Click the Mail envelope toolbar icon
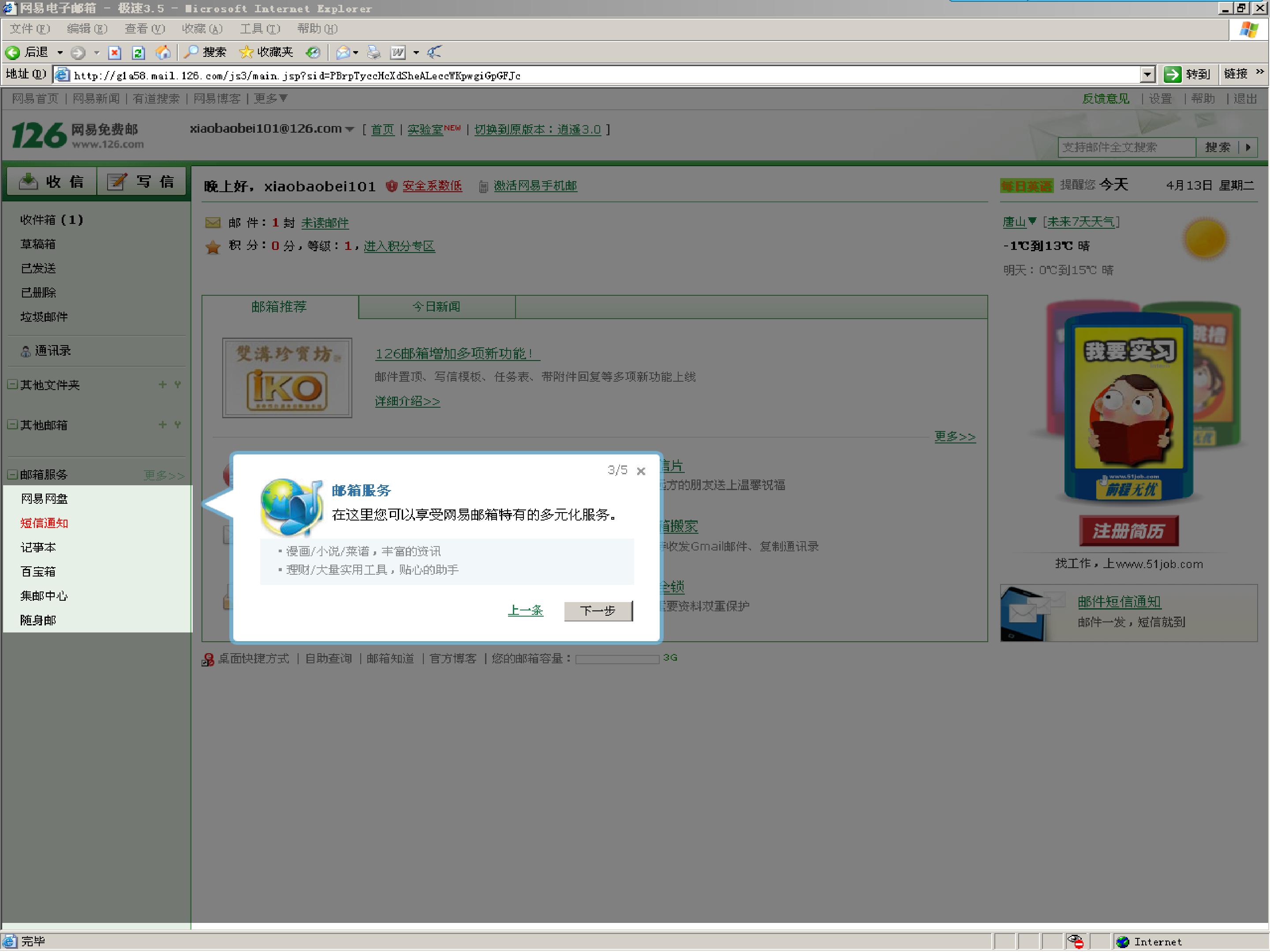1270x952 pixels. point(343,53)
